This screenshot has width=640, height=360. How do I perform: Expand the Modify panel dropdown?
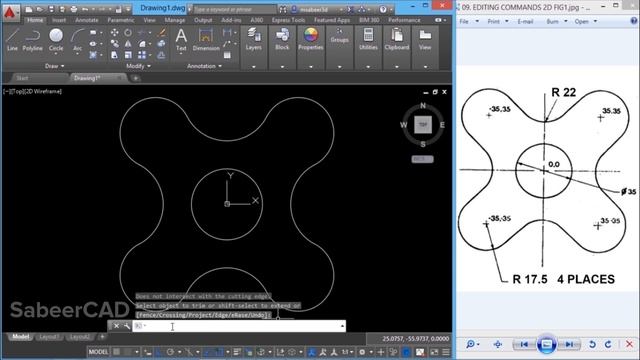click(x=138, y=66)
